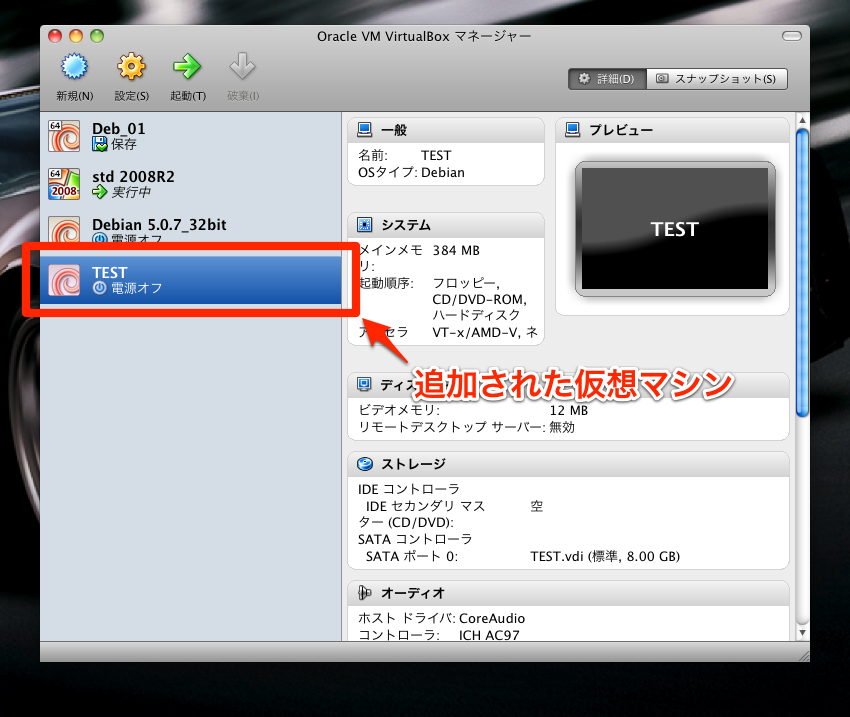850x717 pixels.
Task: Select the Deb_01 virtual machine icon
Action: click(64, 136)
